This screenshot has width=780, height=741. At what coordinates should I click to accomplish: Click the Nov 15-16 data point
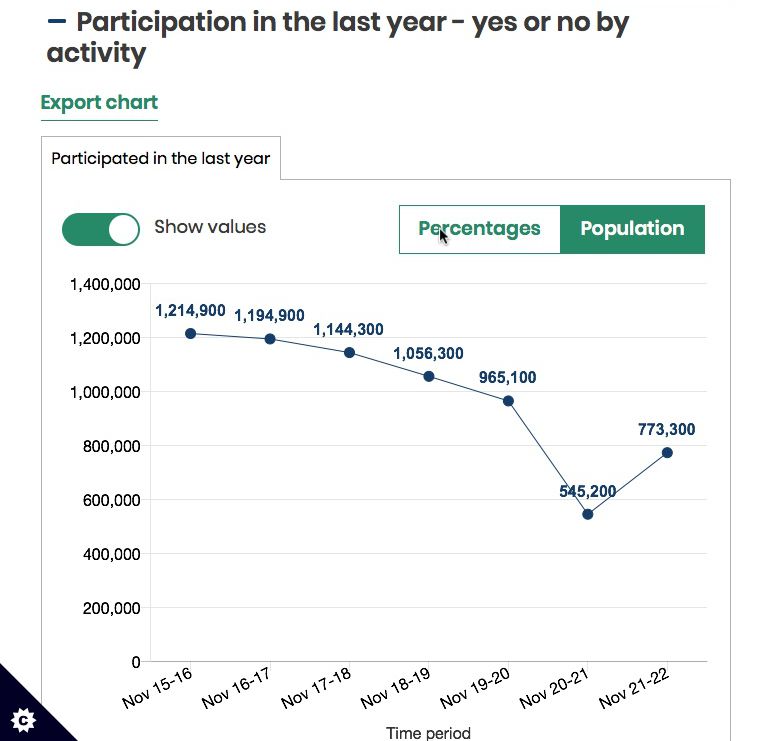pos(190,333)
